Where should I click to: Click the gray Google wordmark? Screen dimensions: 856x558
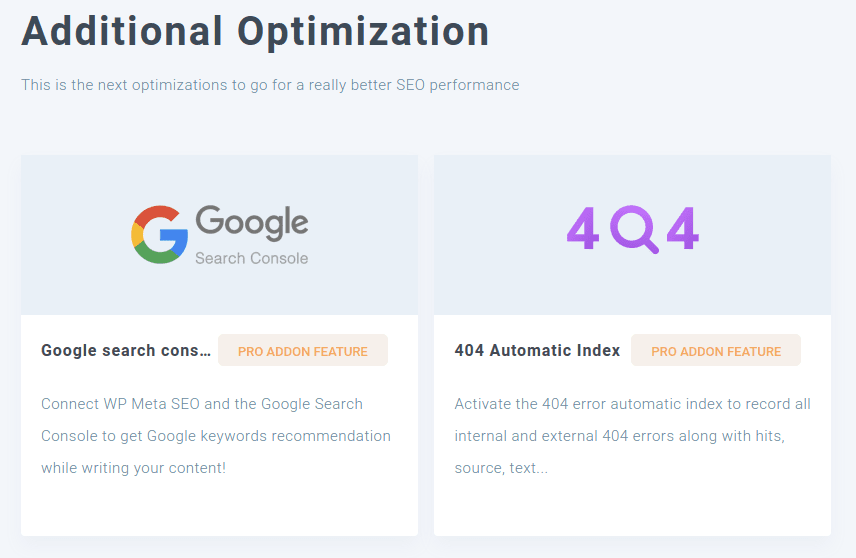pyautogui.click(x=252, y=223)
